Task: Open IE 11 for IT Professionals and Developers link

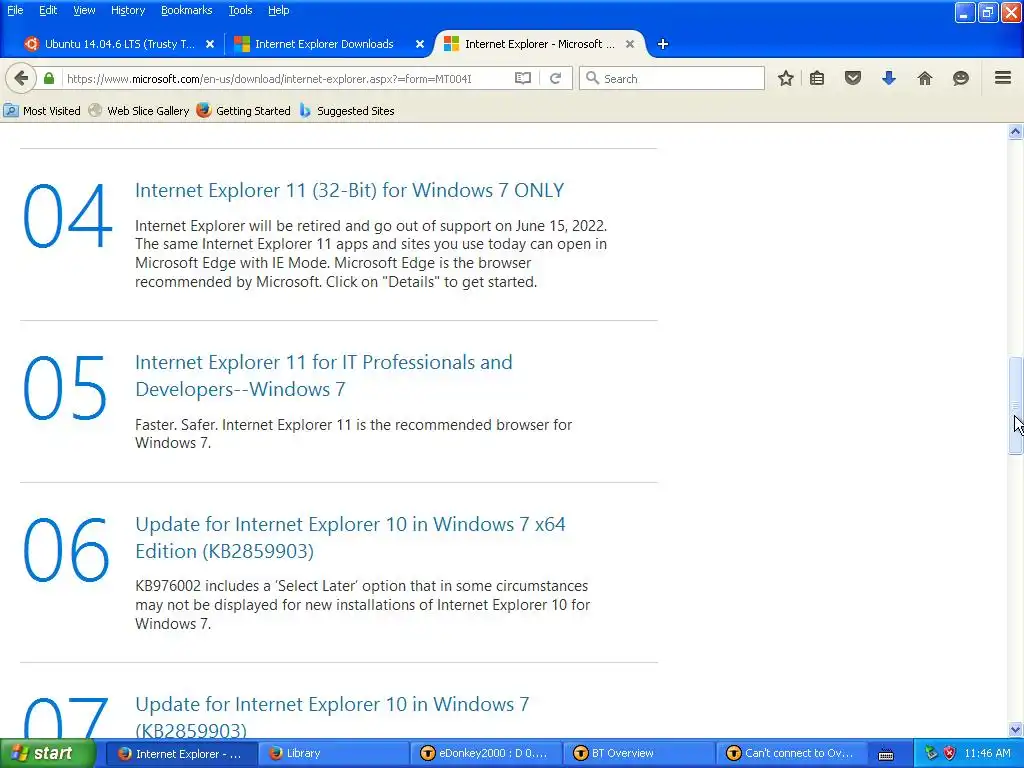Action: click(323, 376)
